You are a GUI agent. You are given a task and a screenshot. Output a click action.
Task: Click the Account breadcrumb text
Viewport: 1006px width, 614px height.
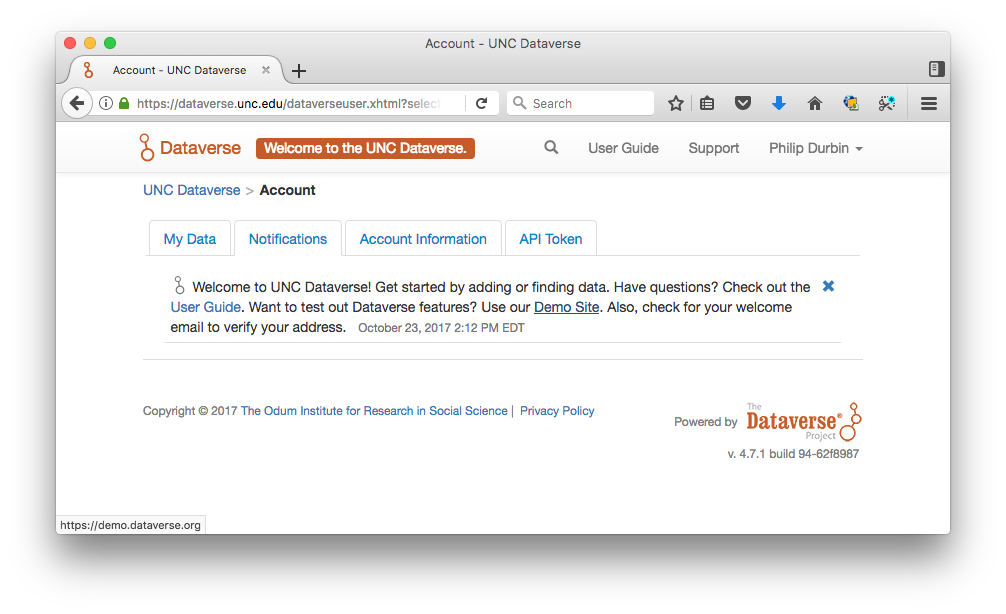(287, 190)
